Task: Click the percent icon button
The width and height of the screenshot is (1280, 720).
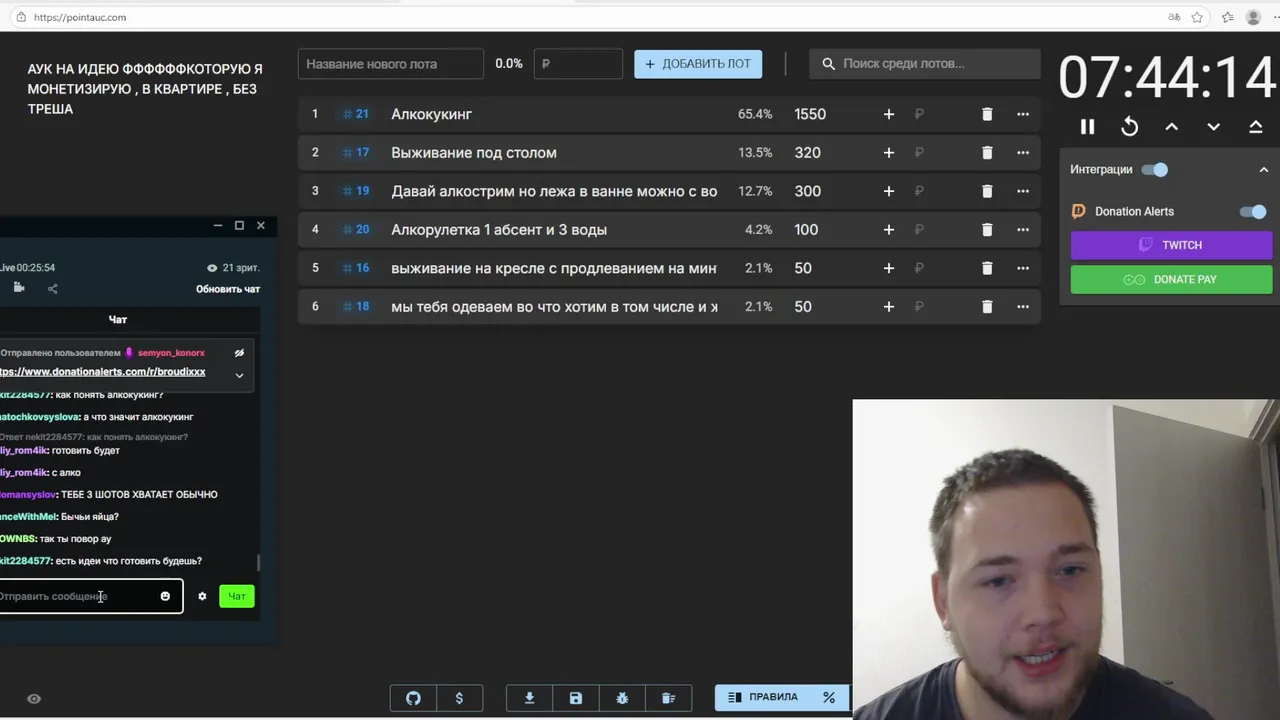Action: pos(829,697)
